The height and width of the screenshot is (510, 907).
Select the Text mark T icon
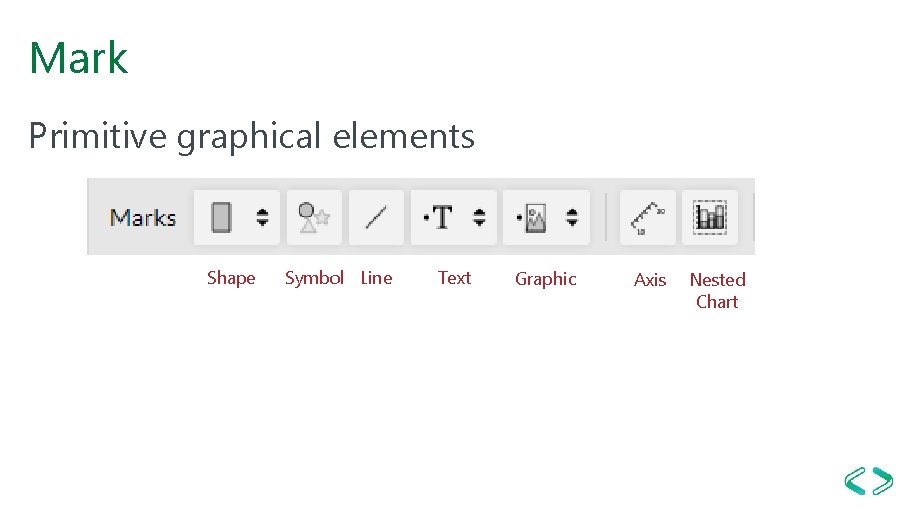(x=438, y=217)
